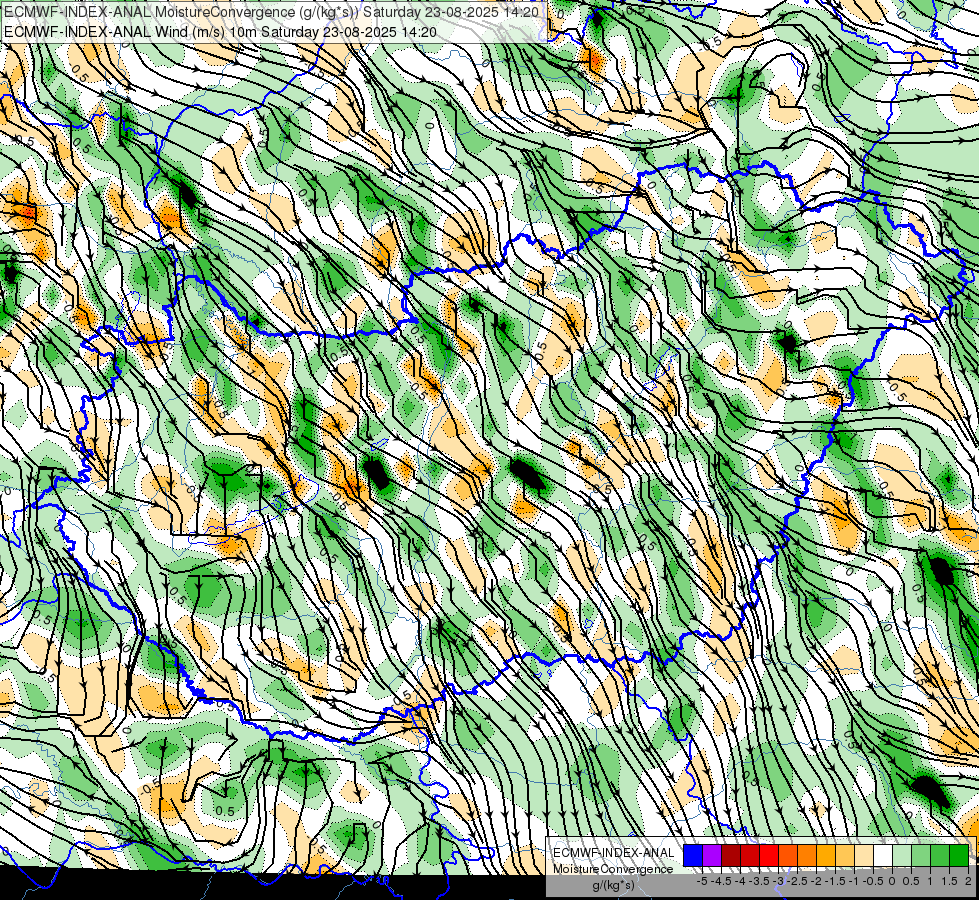Viewport: 979px width, 900px height.
Task: Select the green swatch between 0.5 and 1
Action: (921, 856)
